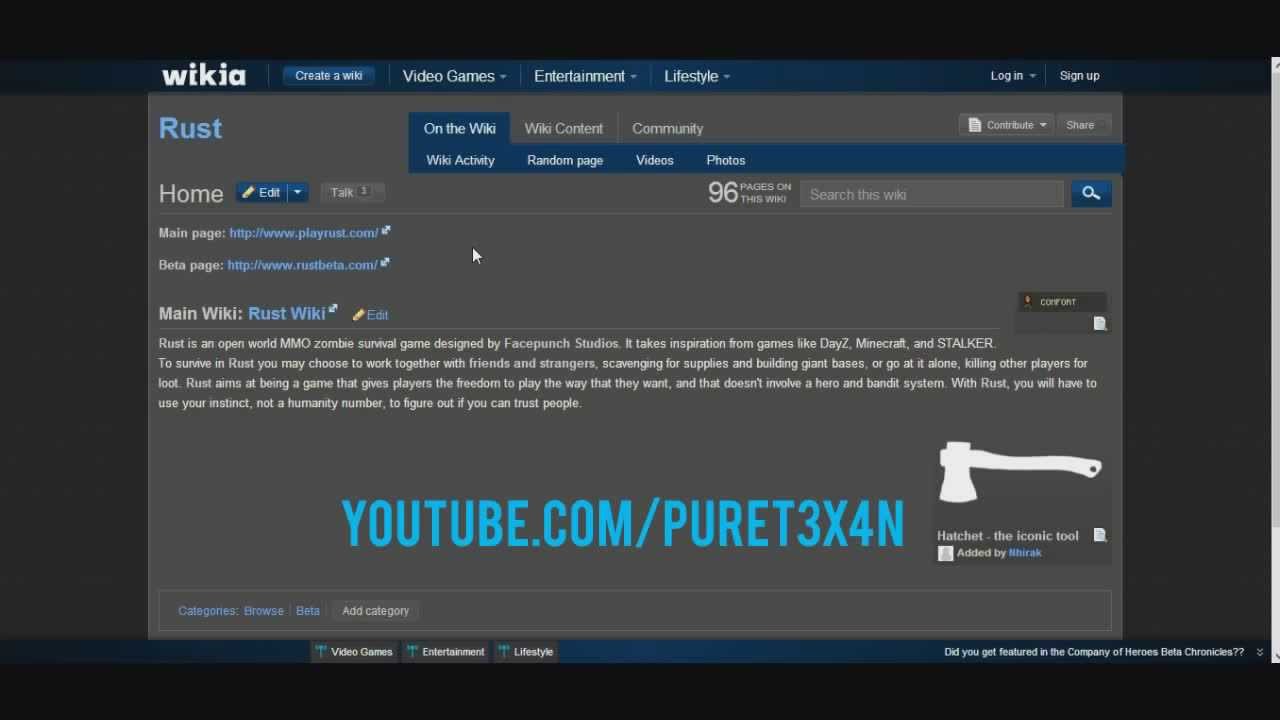Image resolution: width=1280 pixels, height=720 pixels.
Task: Open the Photos section
Action: point(726,160)
